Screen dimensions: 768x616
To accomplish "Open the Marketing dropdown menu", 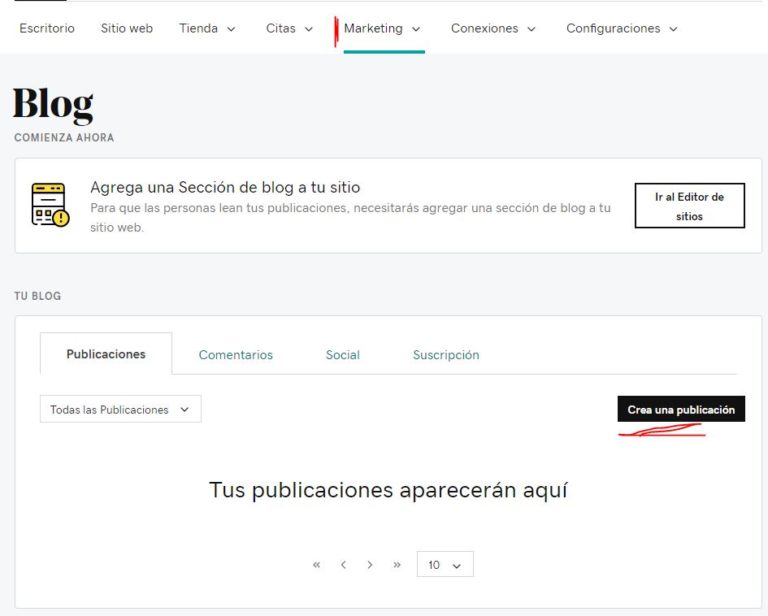I will point(382,28).
